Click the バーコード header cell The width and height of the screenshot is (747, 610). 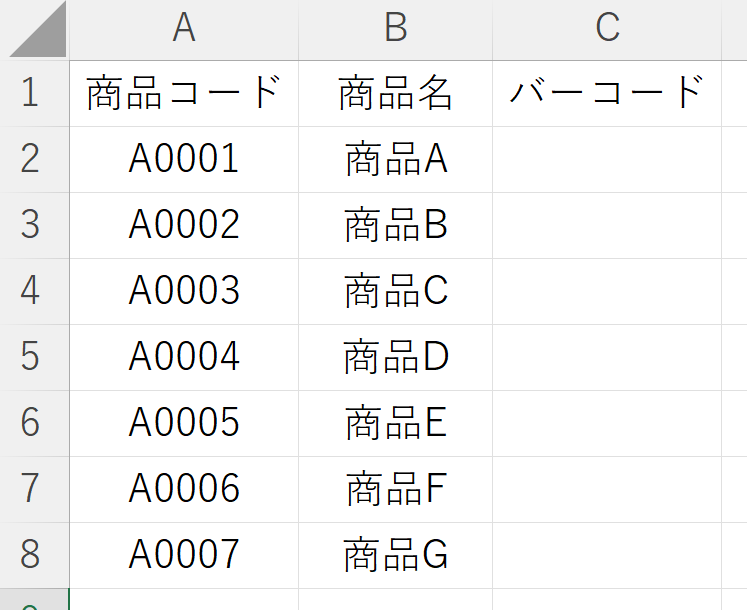click(607, 93)
